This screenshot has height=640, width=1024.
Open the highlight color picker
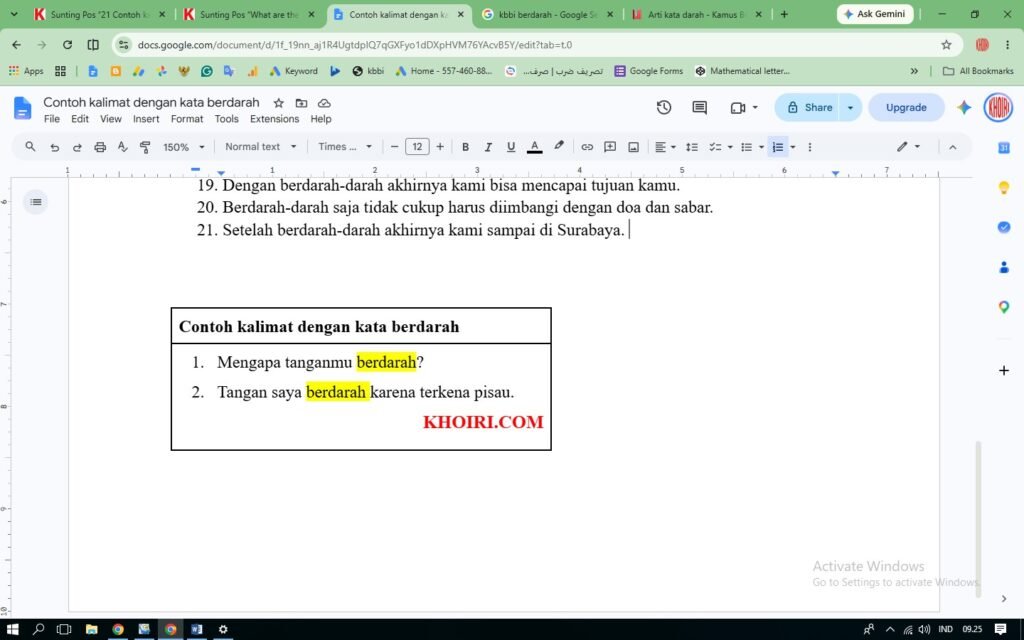[x=558, y=147]
